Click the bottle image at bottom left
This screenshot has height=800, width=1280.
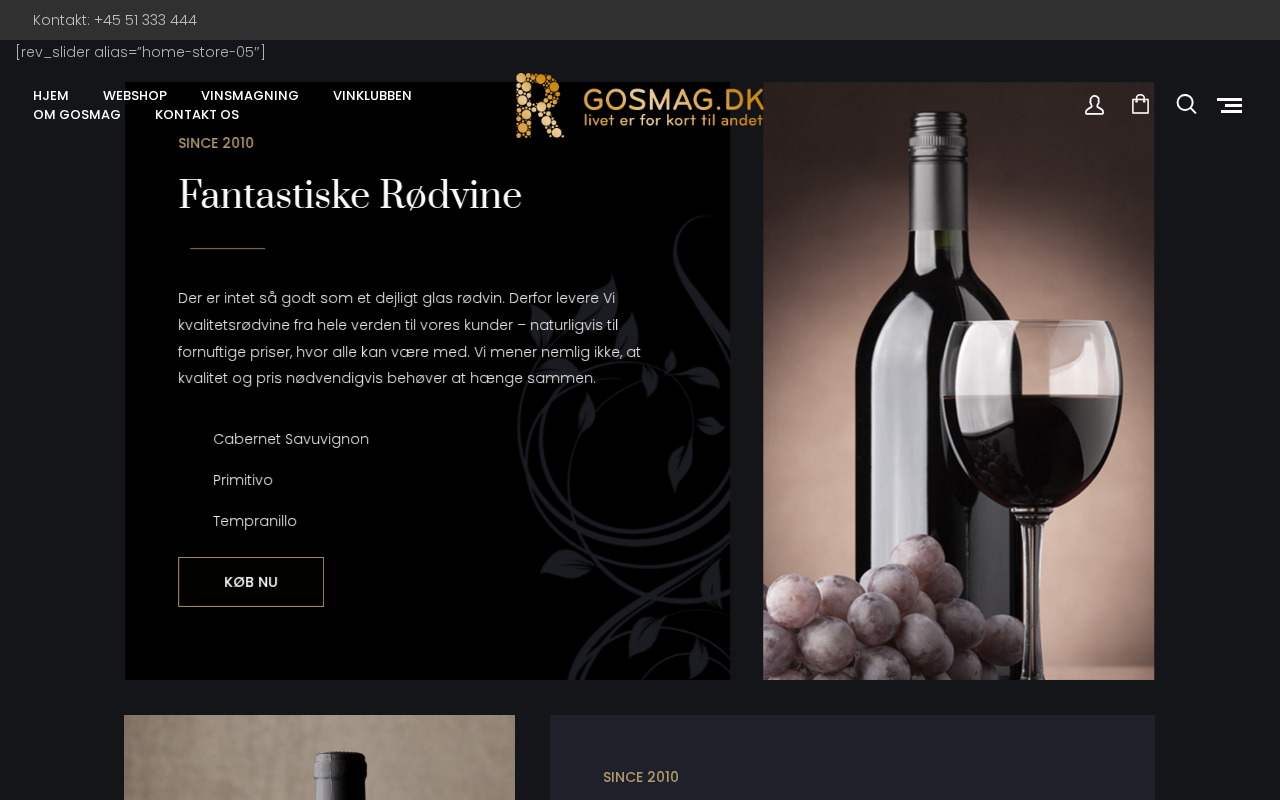click(319, 757)
